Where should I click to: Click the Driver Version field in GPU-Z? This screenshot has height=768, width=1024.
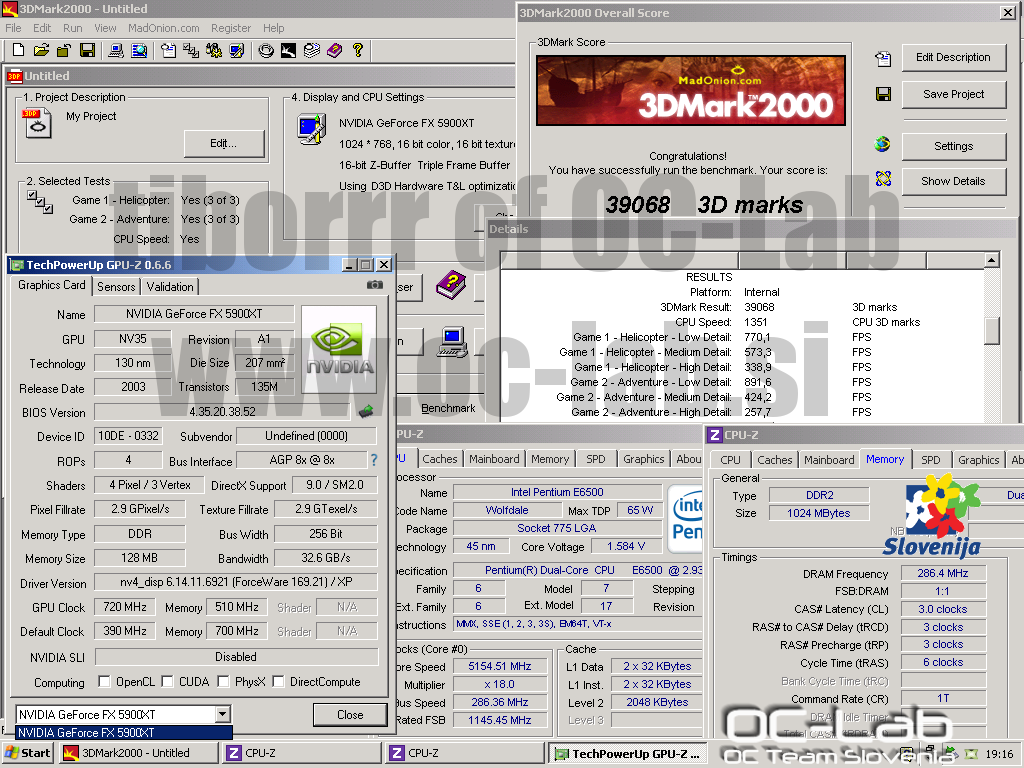pyautogui.click(x=236, y=581)
